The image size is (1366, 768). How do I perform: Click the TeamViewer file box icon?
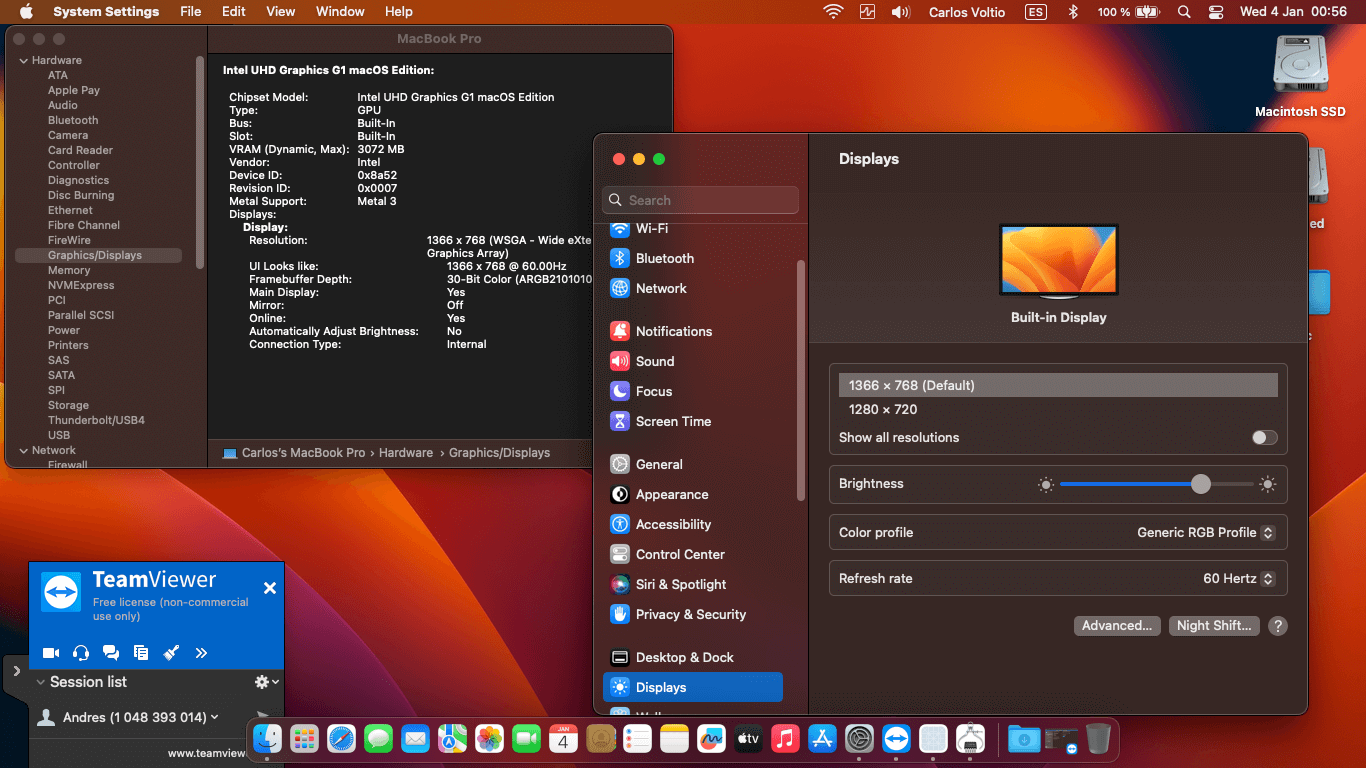(141, 653)
